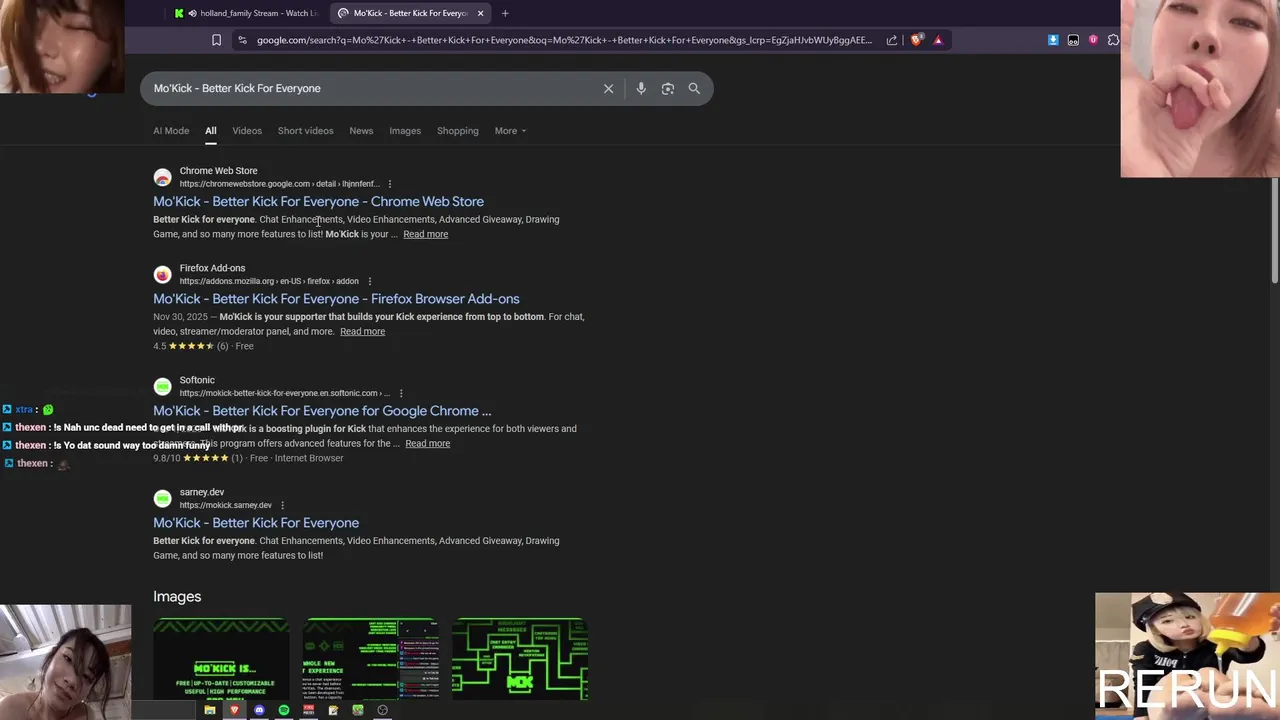Open the browser extensions puzzle icon
Viewport: 1280px width, 720px height.
point(1113,40)
